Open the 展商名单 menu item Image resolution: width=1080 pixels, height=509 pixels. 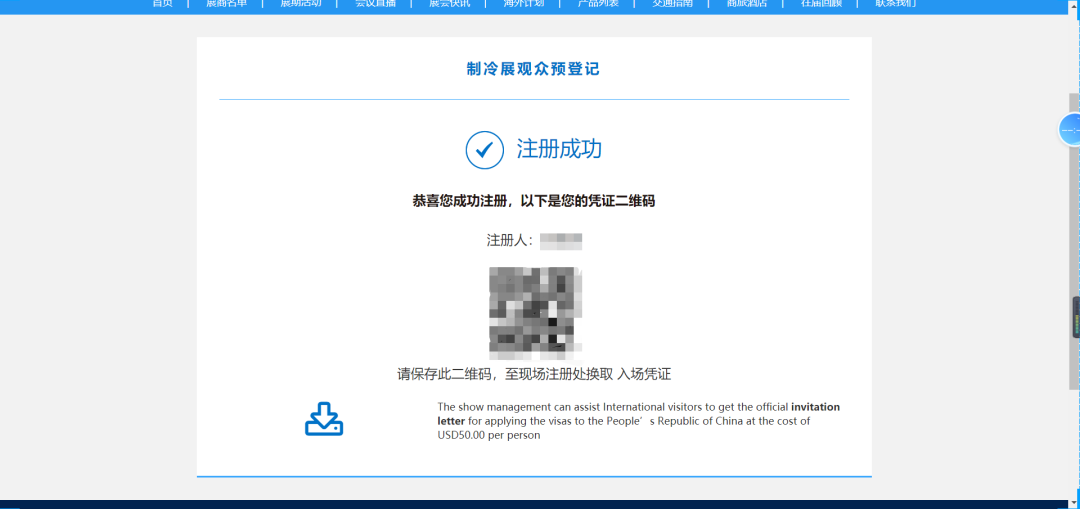click(226, 3)
